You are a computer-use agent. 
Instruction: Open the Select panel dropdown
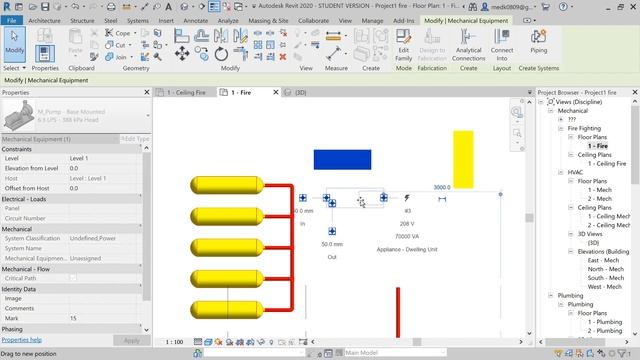[14, 68]
